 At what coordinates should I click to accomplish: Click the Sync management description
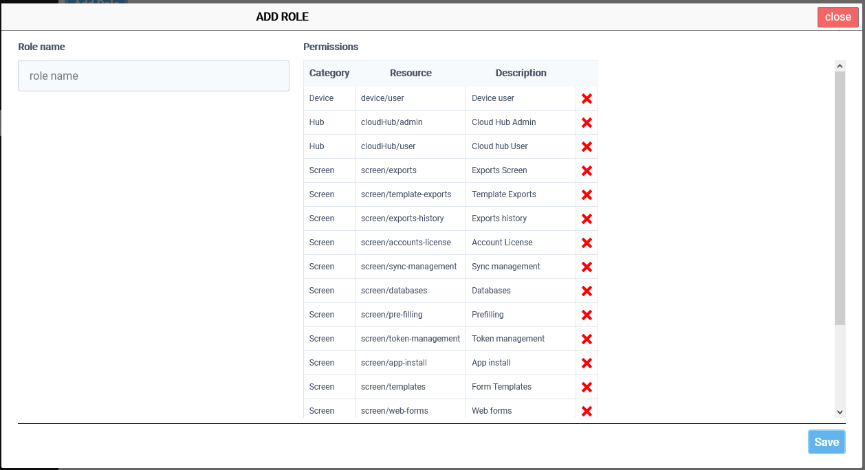point(506,266)
